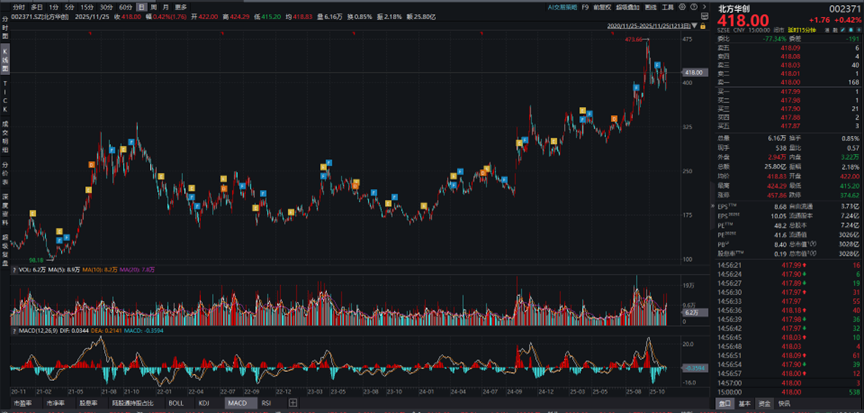864x413 pixels.
Task: Expand the 更多 timeframe options
Action: point(181,6)
